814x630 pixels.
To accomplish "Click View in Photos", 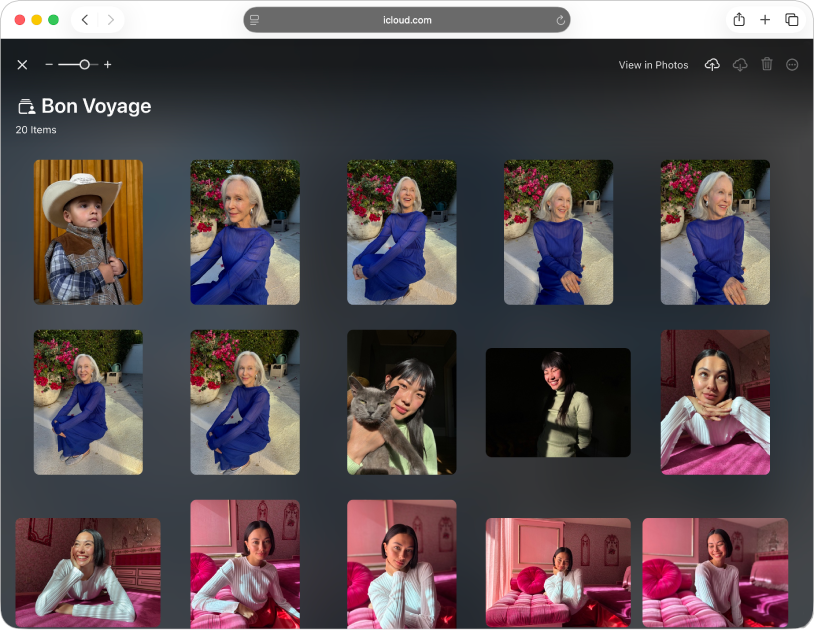I will [x=653, y=65].
